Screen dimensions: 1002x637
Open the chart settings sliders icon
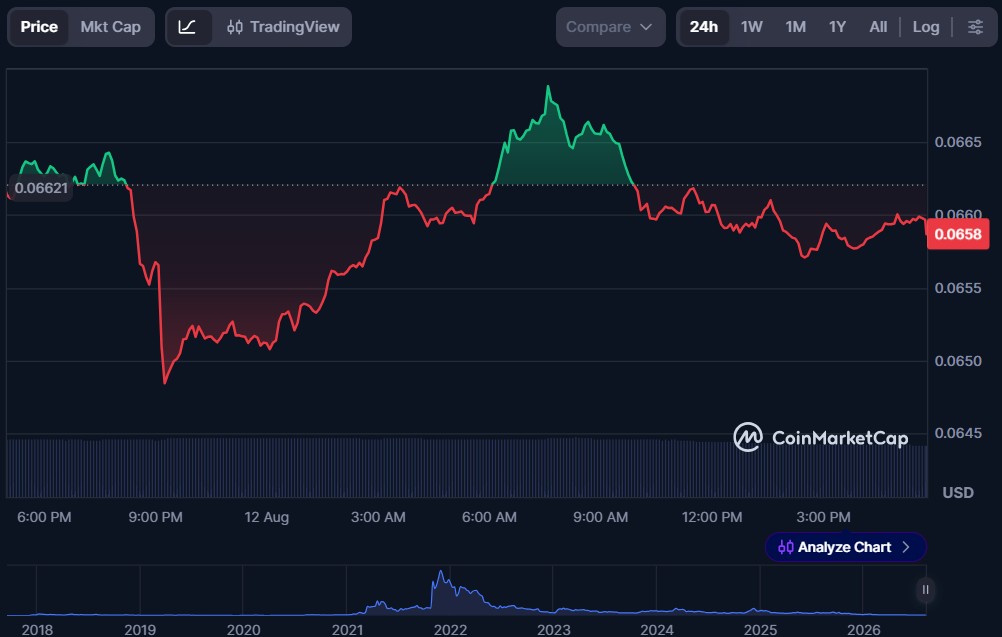pos(975,27)
